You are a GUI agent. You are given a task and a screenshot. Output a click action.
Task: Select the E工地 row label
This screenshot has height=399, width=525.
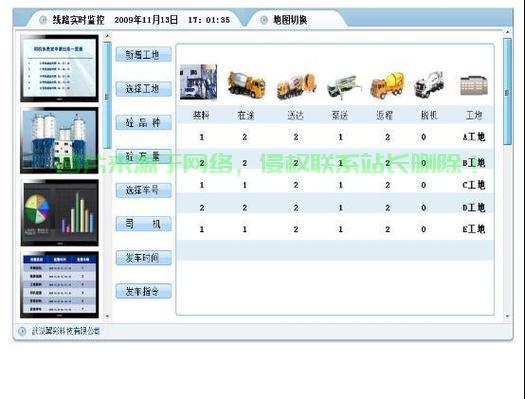point(474,229)
